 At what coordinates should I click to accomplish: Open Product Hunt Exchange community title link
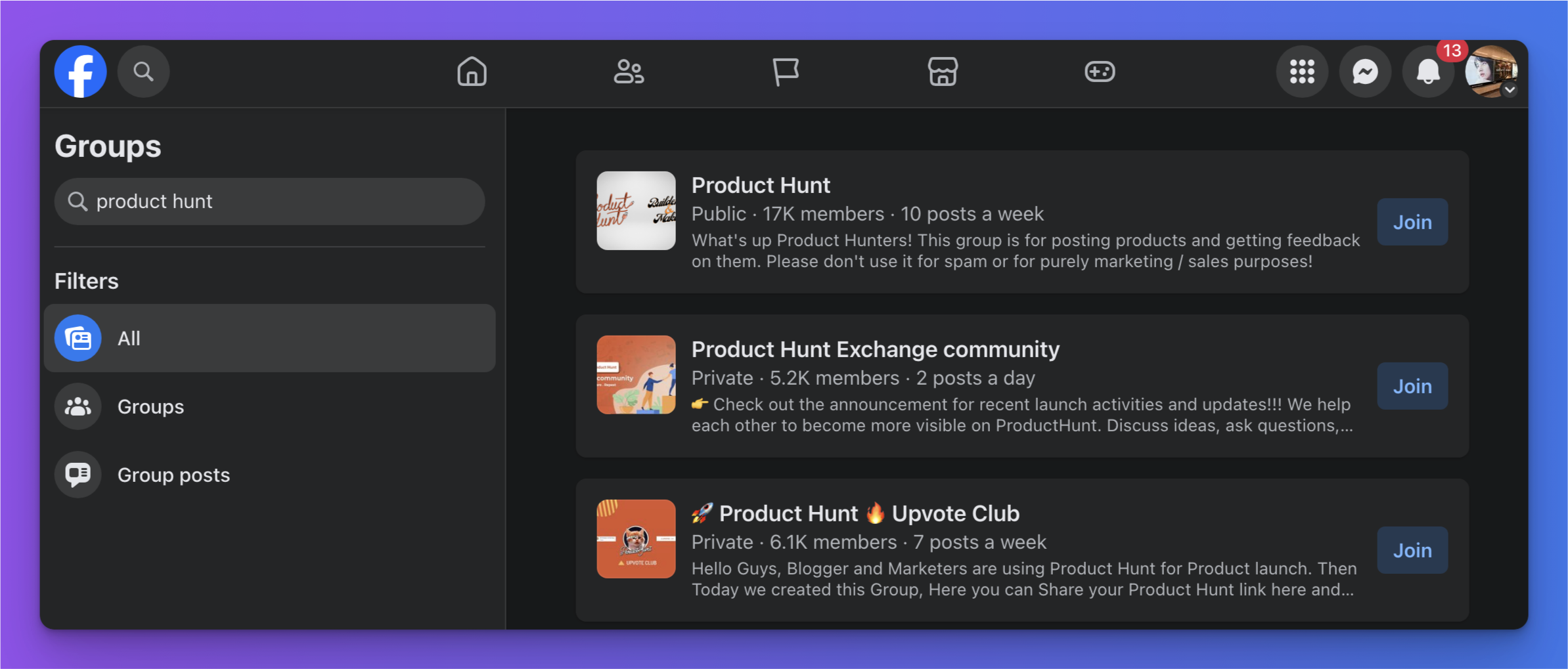875,349
